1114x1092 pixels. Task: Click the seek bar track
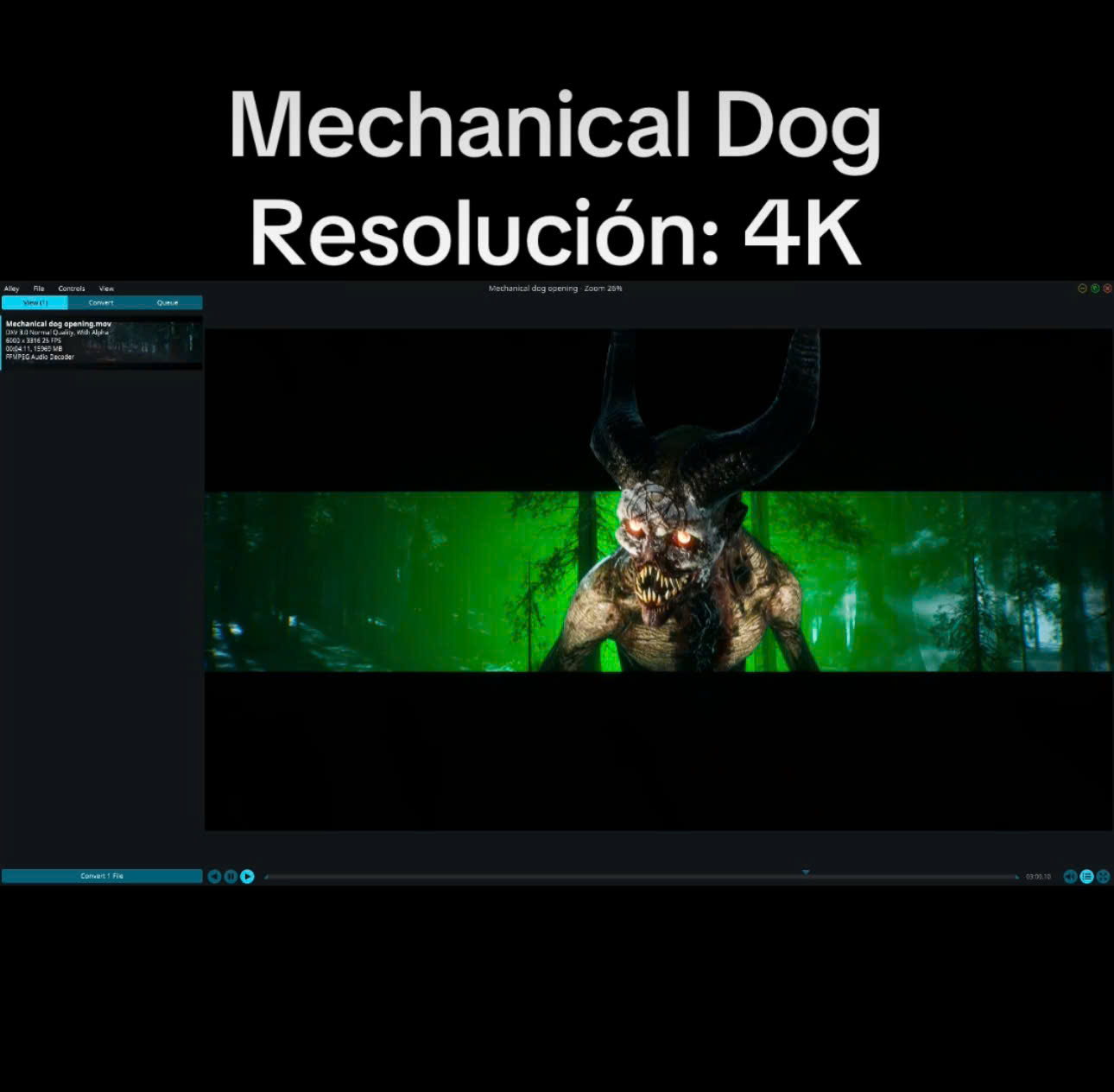point(642,877)
